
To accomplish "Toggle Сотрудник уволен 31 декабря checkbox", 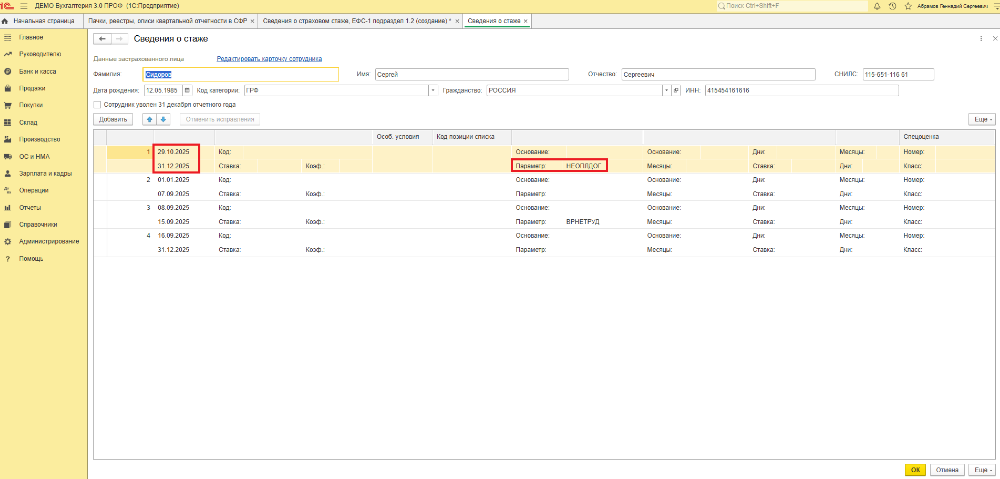I will coord(97,105).
